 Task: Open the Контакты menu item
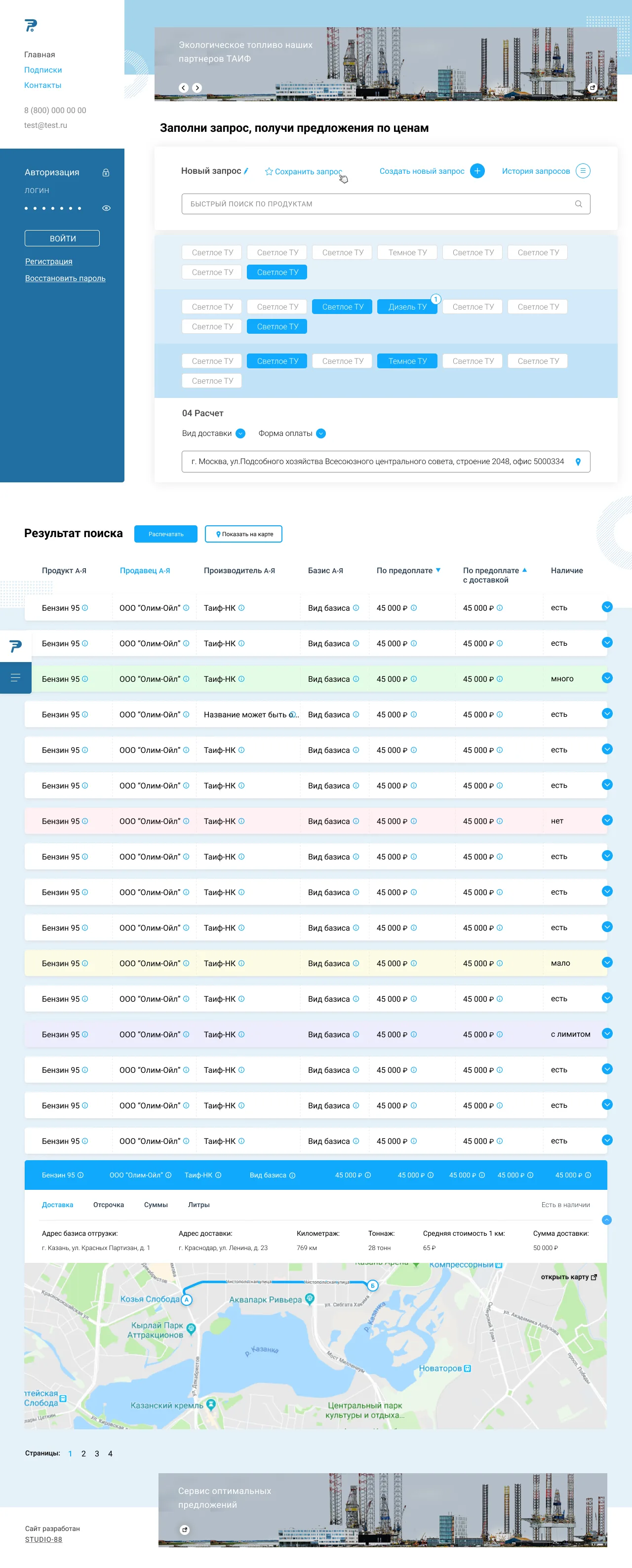click(42, 85)
